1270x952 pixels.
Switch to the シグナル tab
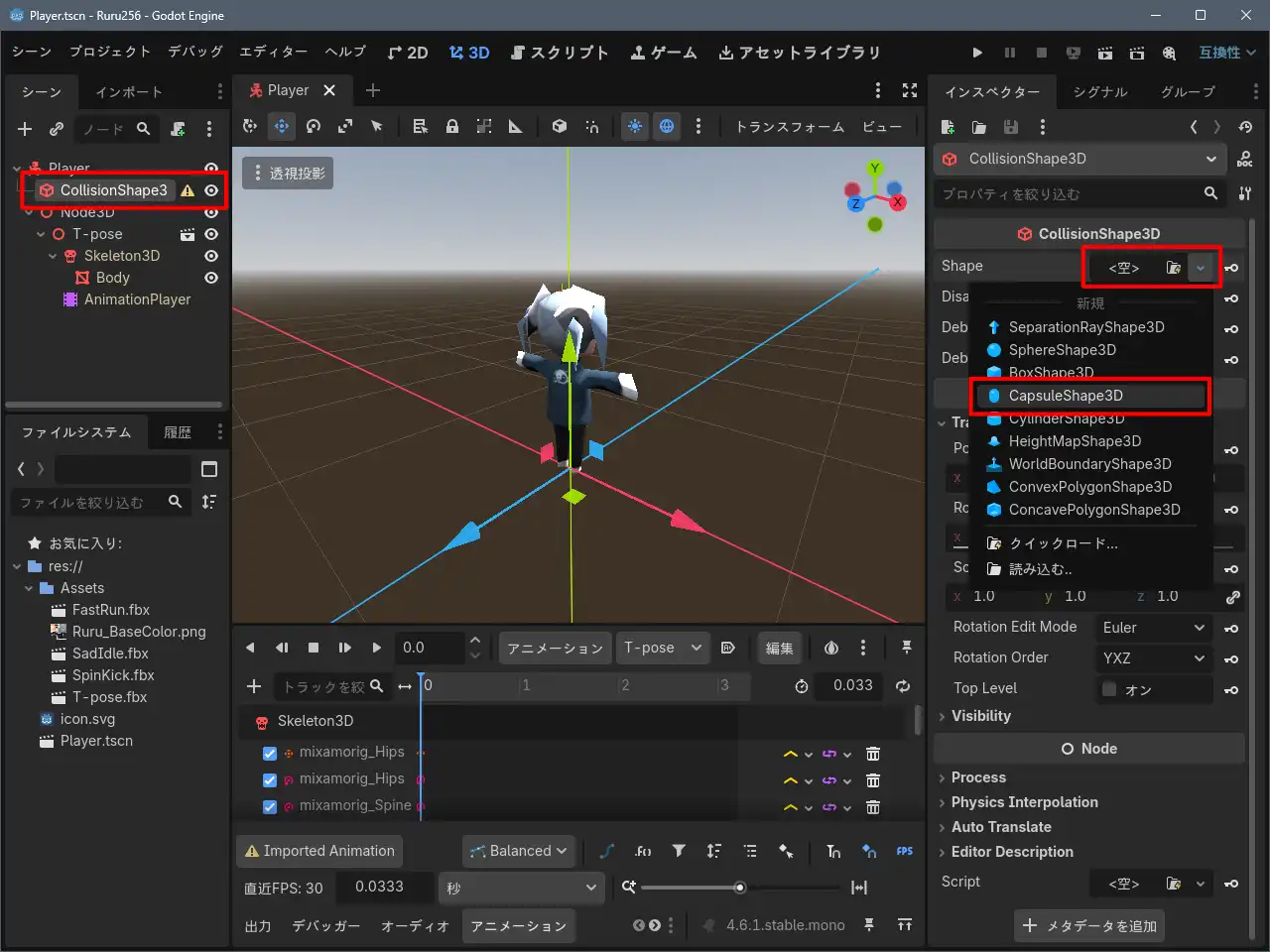pos(1100,91)
